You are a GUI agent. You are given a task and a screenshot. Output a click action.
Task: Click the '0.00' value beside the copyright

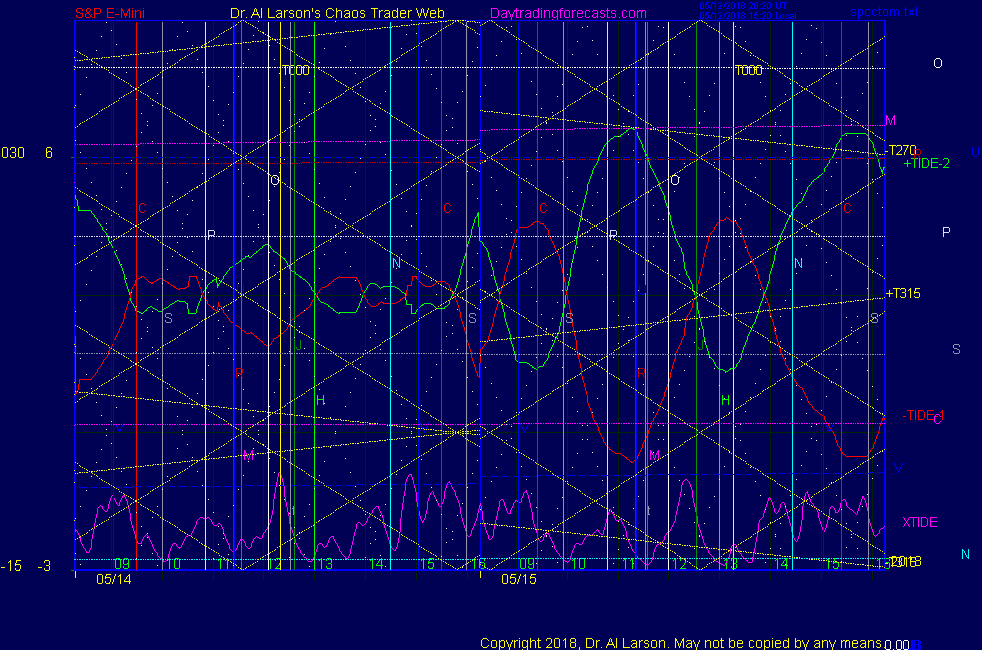point(897,644)
